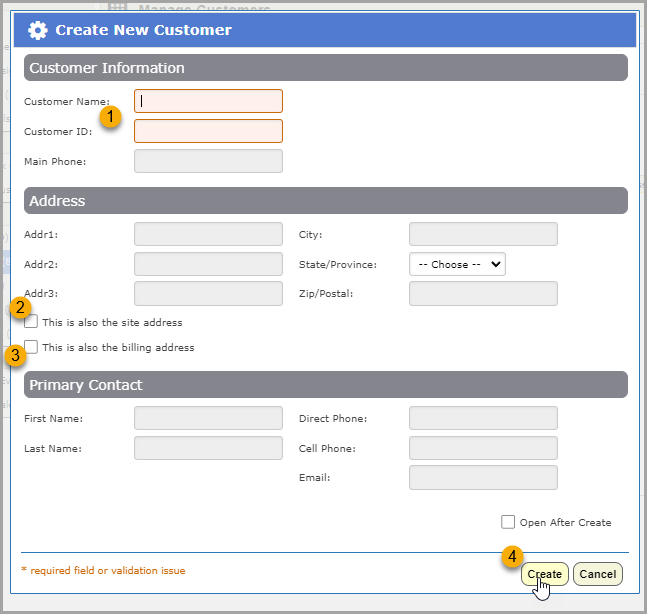
Task: Click the State/Province label
Action: 338,264
